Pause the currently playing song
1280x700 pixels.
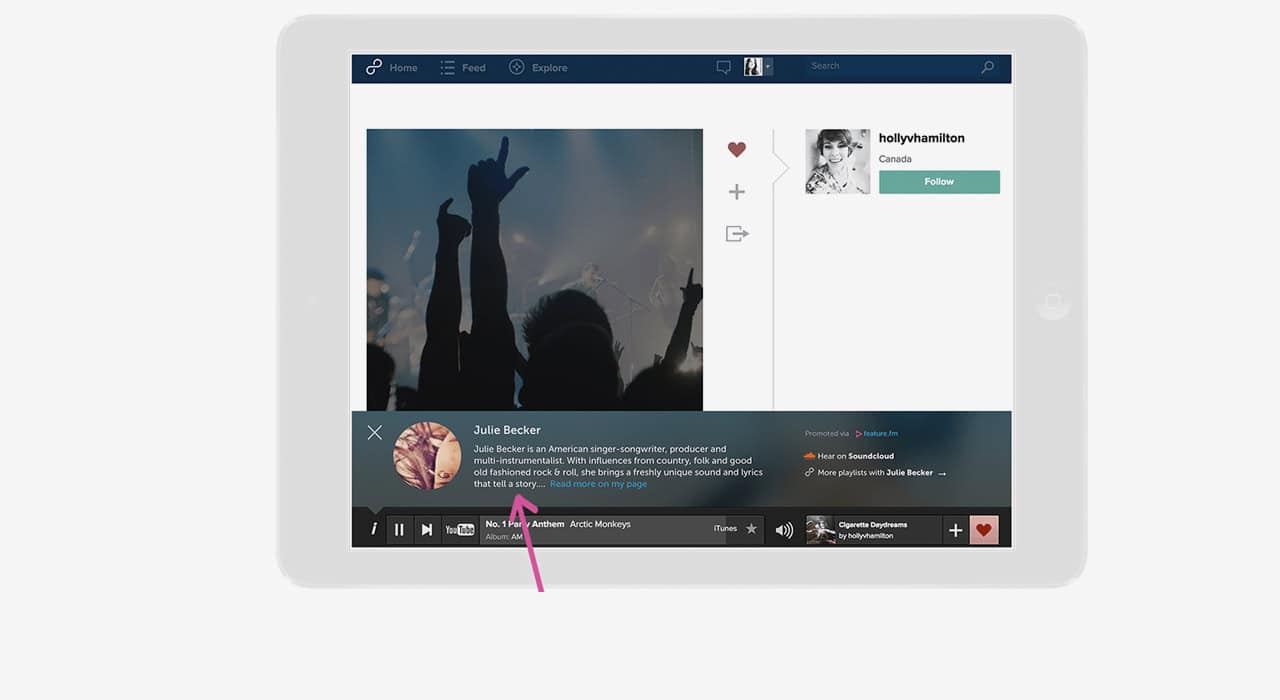(x=399, y=529)
